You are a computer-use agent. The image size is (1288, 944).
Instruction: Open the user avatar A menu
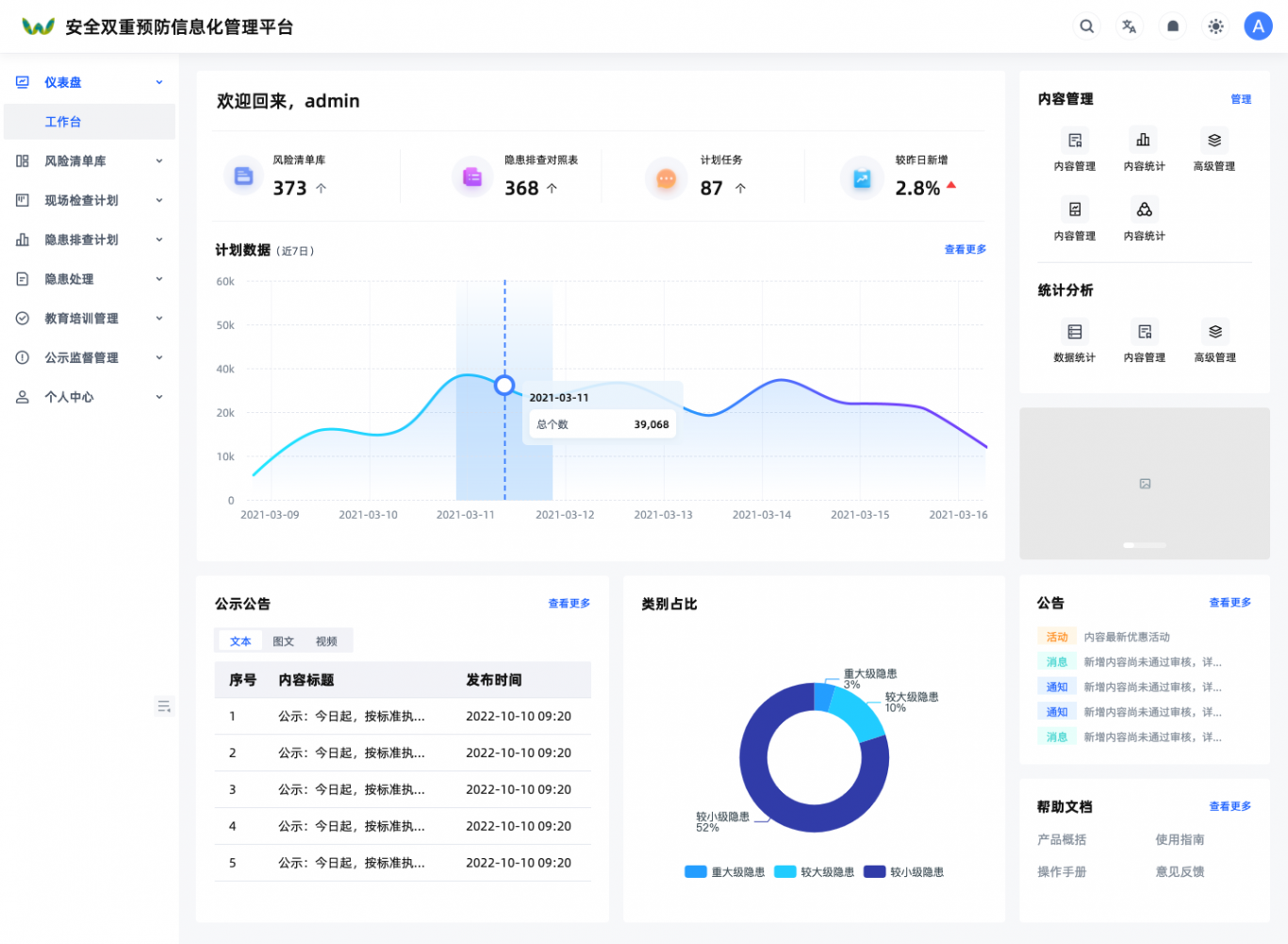tap(1258, 26)
